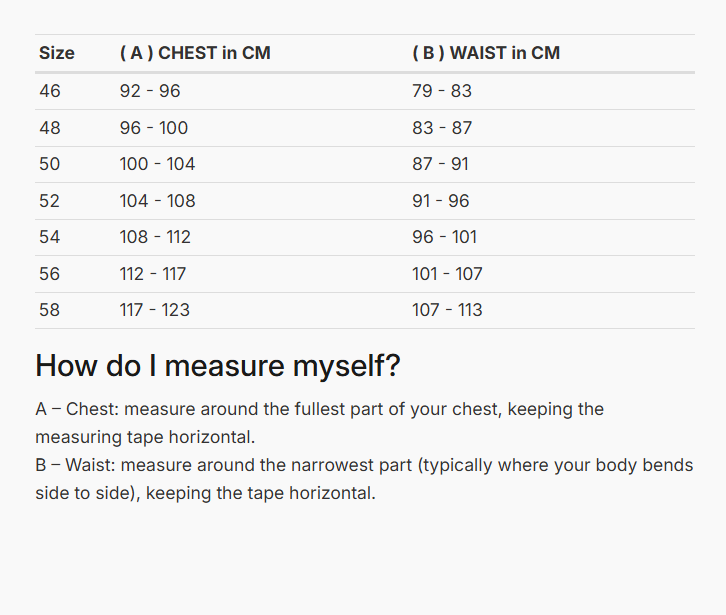Click the "( B ) WAIST in CM" header
Screen dimensions: 726x615
[x=486, y=53]
